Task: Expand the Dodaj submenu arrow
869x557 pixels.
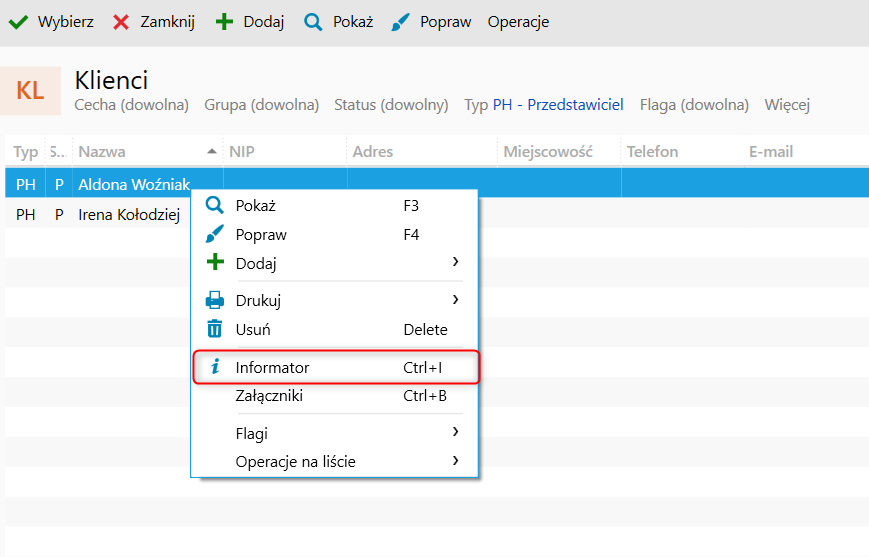Action: point(455,262)
